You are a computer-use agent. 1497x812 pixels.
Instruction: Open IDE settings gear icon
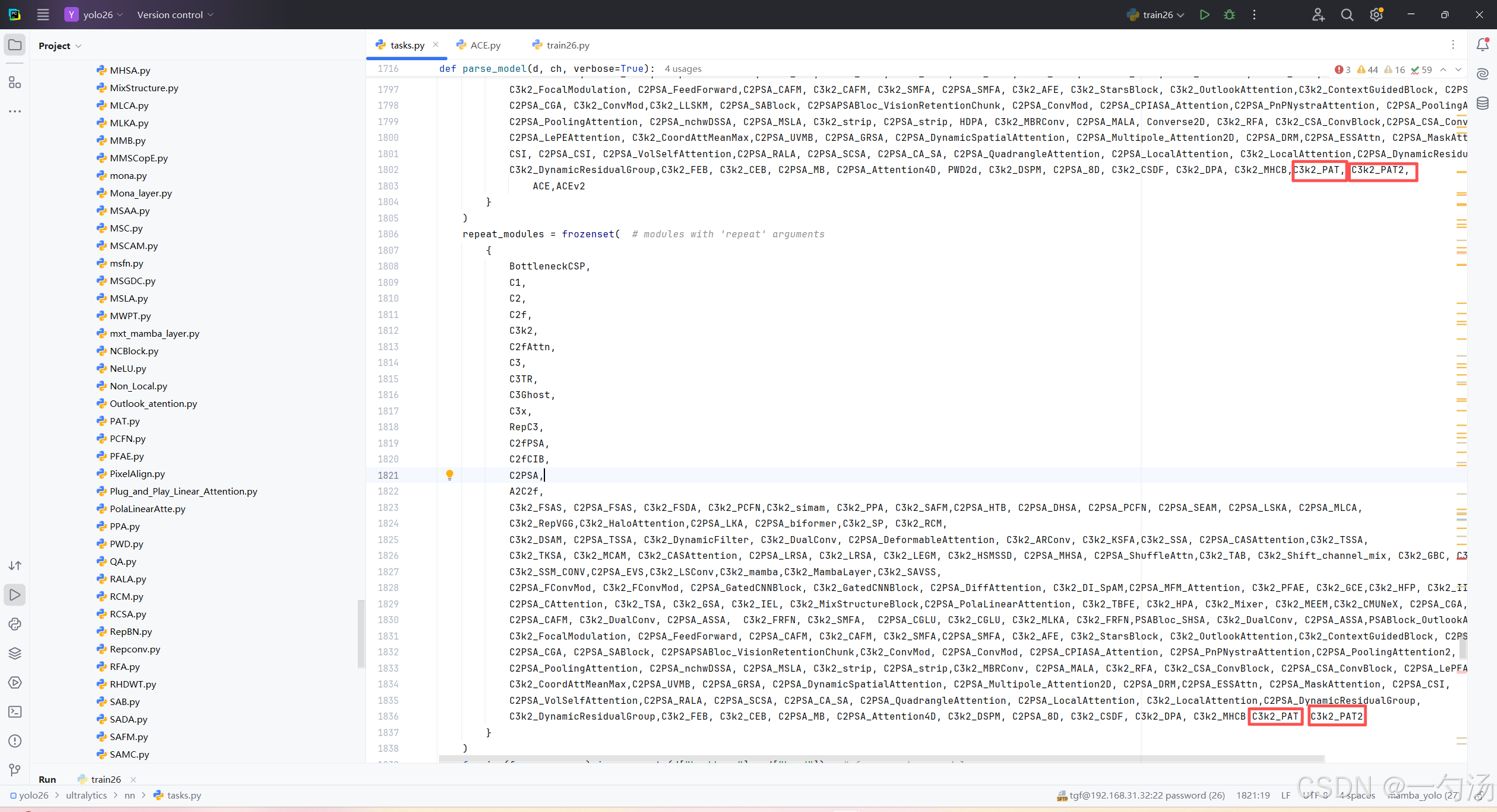point(1376,15)
